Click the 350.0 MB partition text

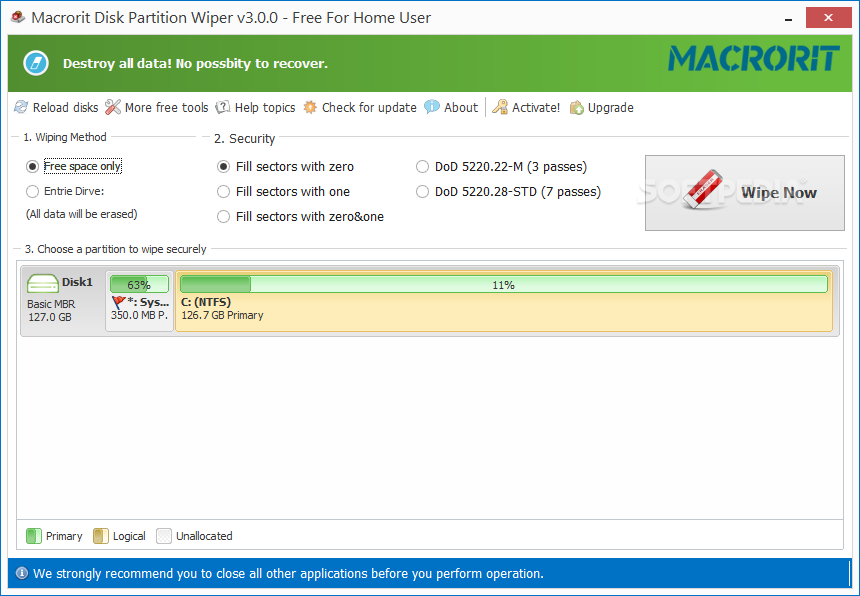point(139,315)
